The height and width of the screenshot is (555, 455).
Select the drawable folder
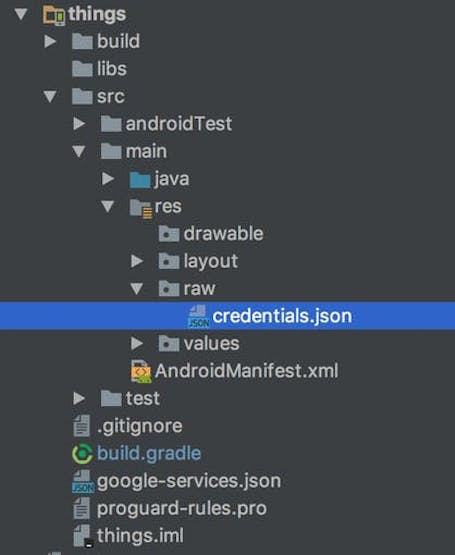click(x=211, y=234)
